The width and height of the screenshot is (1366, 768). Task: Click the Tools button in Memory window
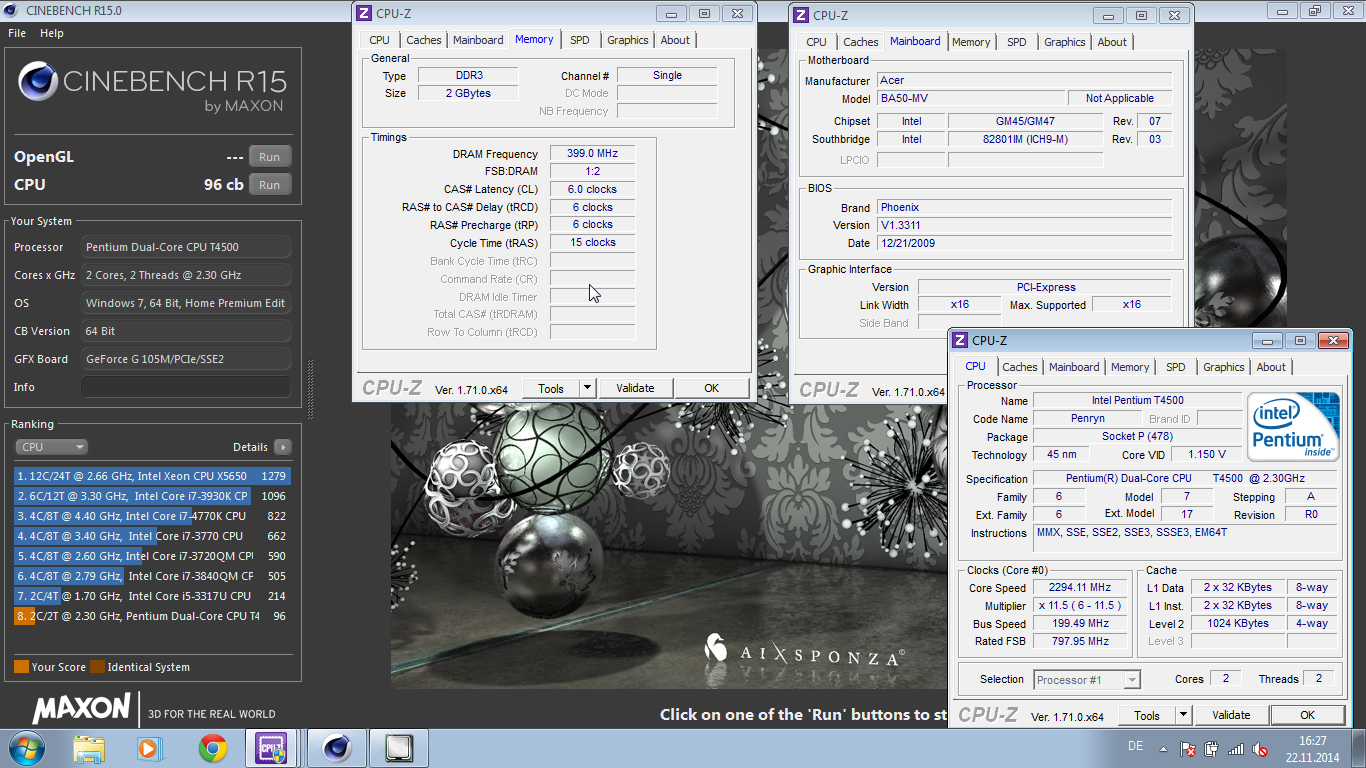(x=551, y=388)
